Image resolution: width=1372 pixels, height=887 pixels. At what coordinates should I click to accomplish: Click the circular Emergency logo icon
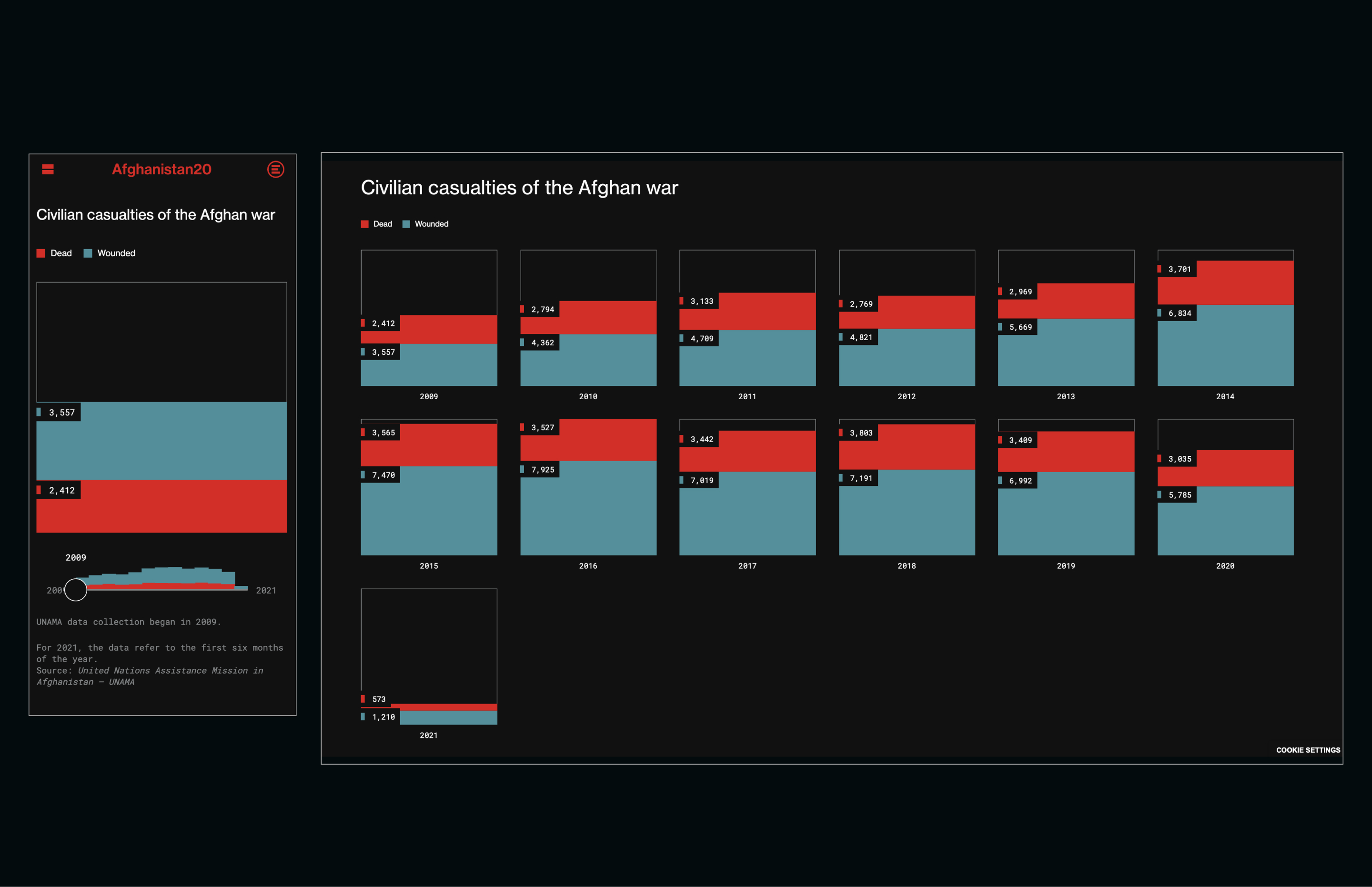click(x=276, y=169)
